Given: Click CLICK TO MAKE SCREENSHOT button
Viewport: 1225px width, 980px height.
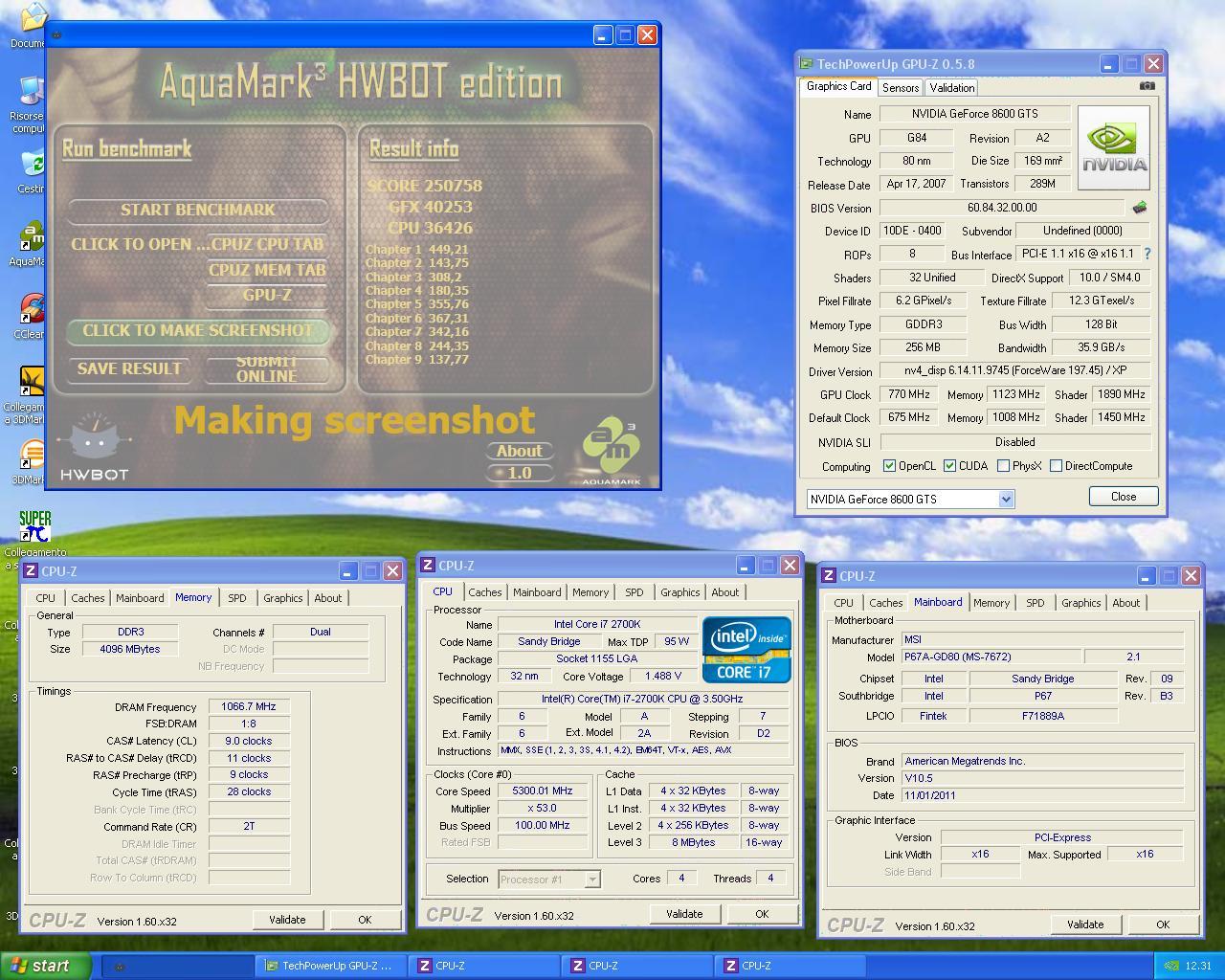Looking at the screenshot, I should pyautogui.click(x=198, y=330).
